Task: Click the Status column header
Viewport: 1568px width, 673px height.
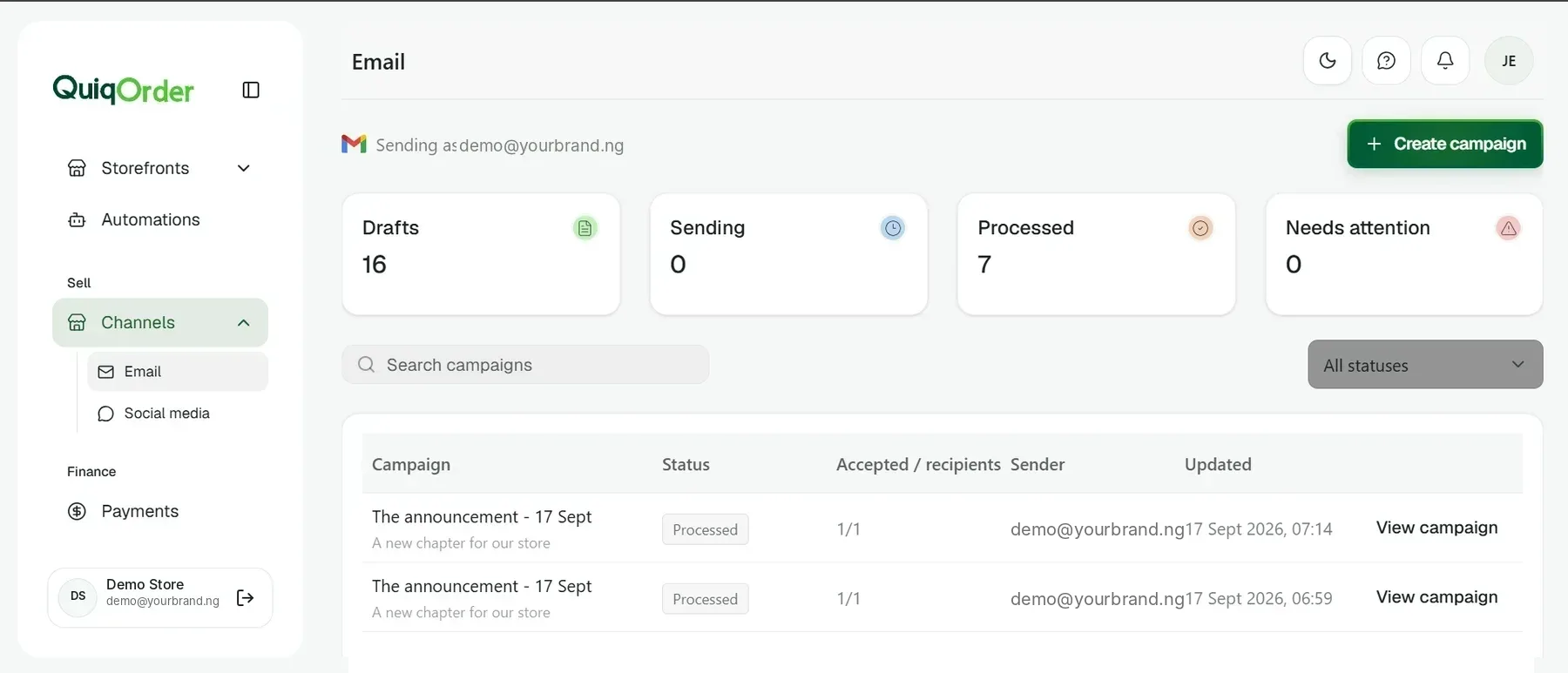Action: 686,464
